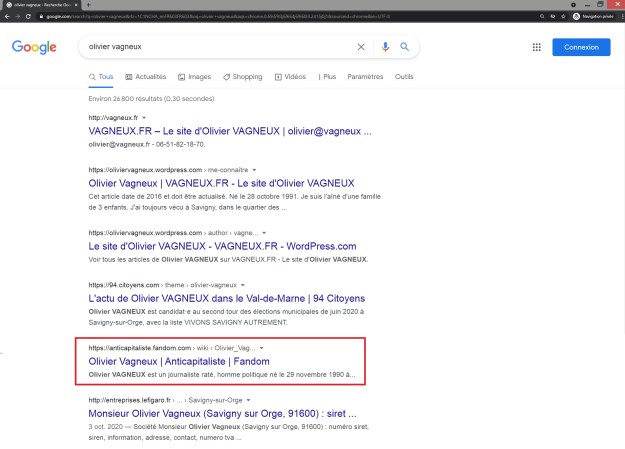
Task: Click the magnifying glass search button
Action: (x=405, y=47)
